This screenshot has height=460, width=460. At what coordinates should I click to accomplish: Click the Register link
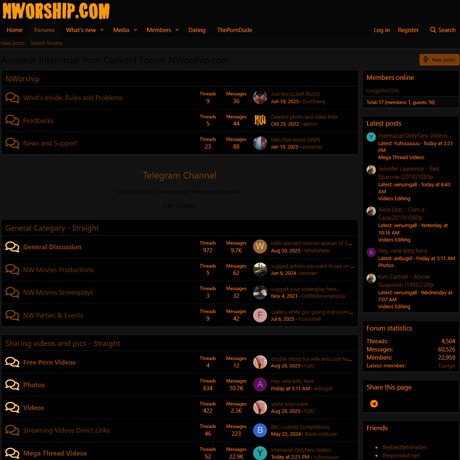tap(408, 30)
